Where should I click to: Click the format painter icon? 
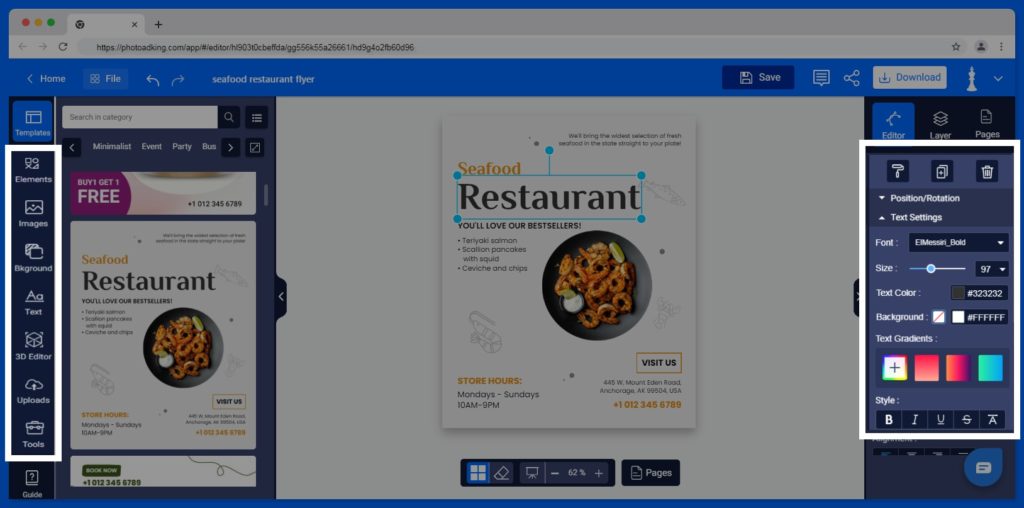click(x=898, y=171)
